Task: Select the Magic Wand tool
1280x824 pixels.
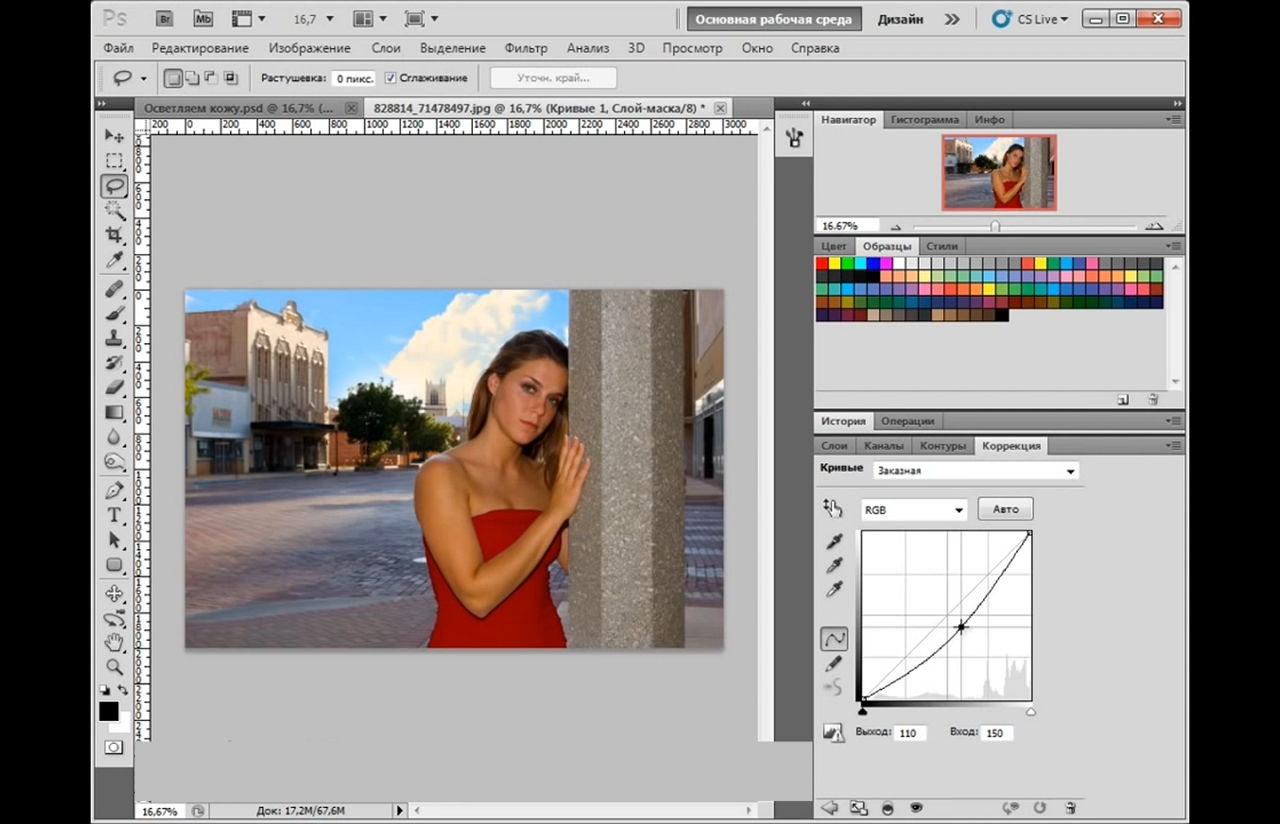Action: (114, 210)
